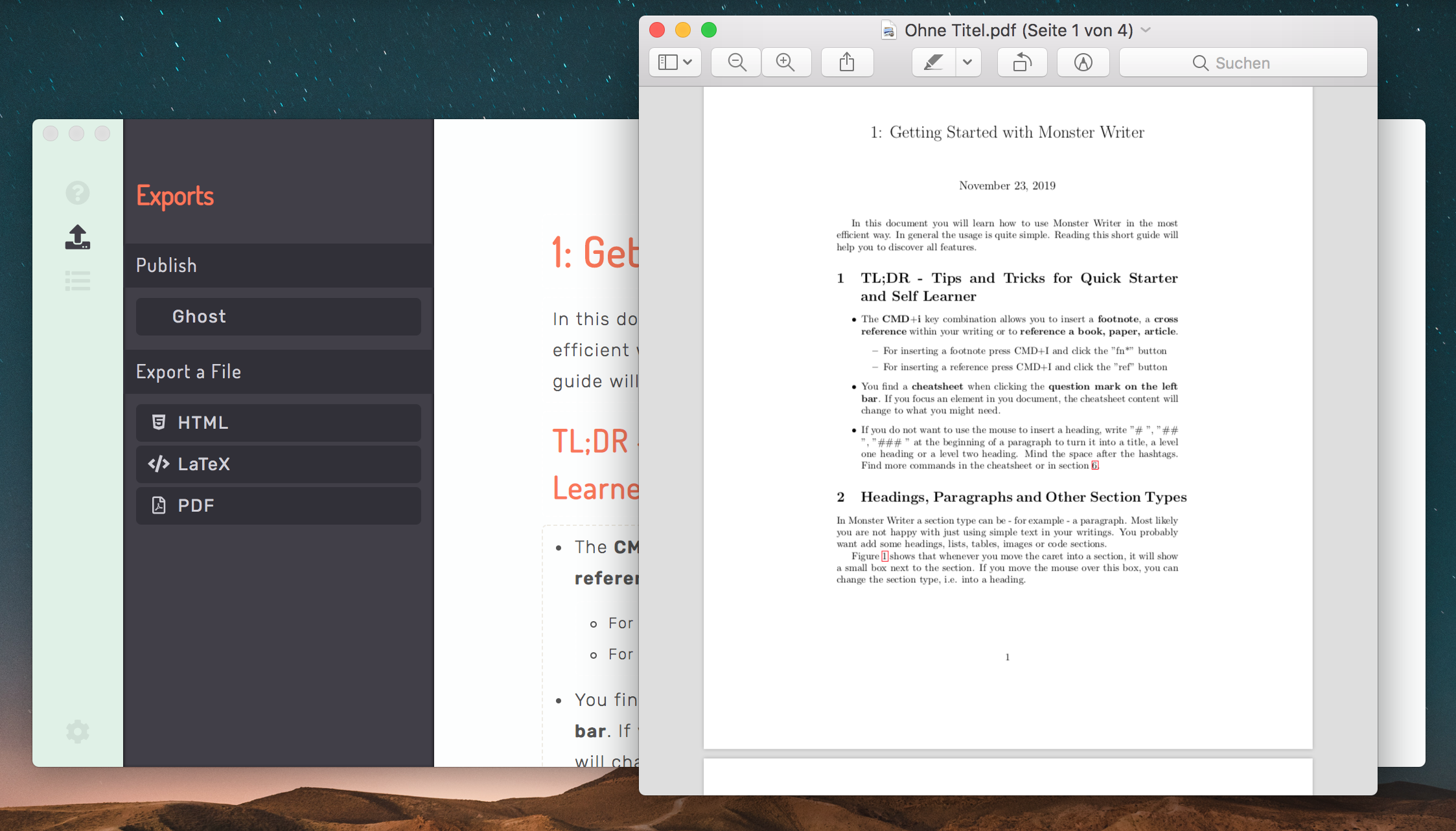
Task: Rotate the PDF page in Preview
Action: click(x=1023, y=62)
